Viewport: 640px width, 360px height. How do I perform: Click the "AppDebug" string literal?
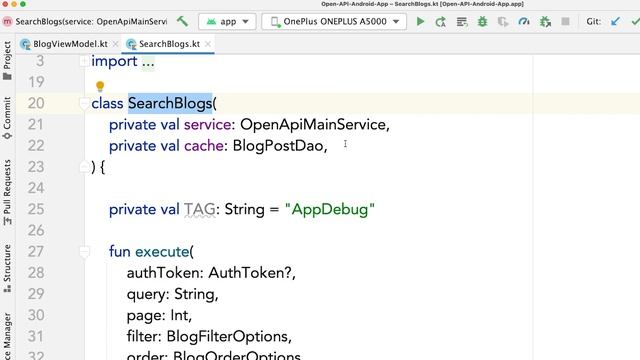[330, 210]
